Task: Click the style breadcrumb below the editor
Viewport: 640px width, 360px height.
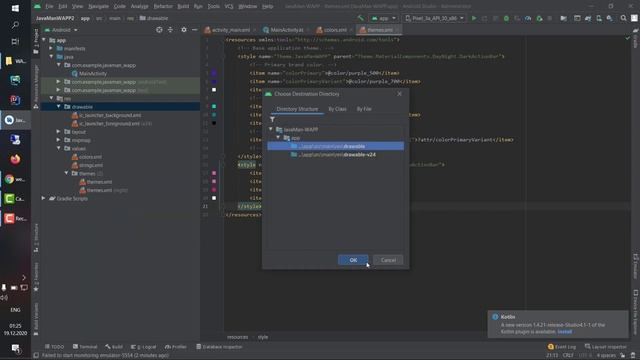Action: click(x=262, y=337)
